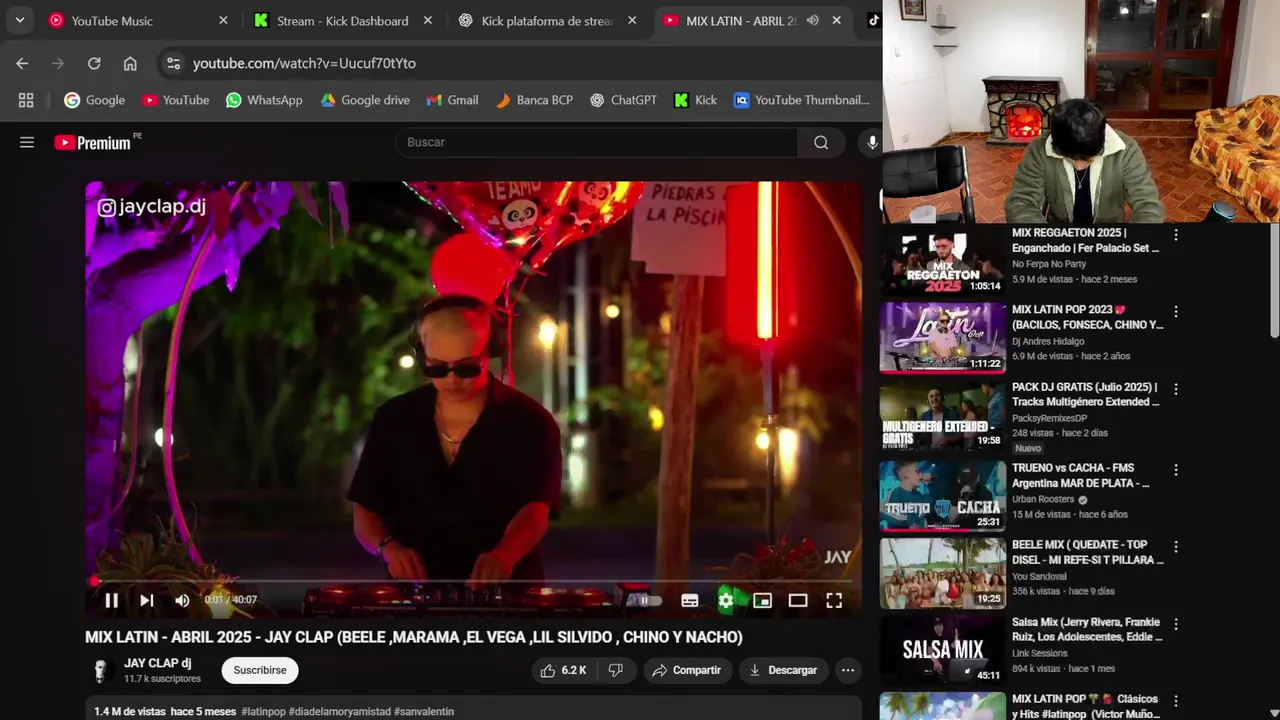Select the MIX LATIN - ABRIL tab

pos(741,20)
